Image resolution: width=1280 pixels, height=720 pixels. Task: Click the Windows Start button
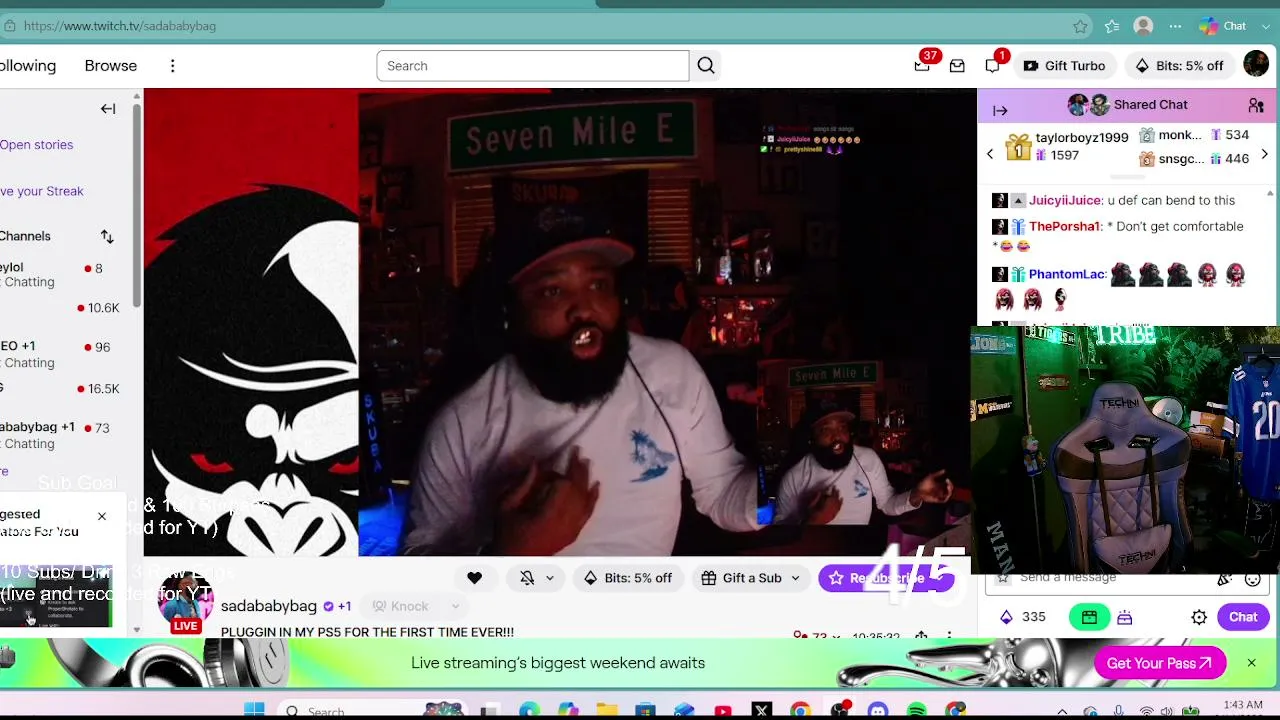[254, 711]
